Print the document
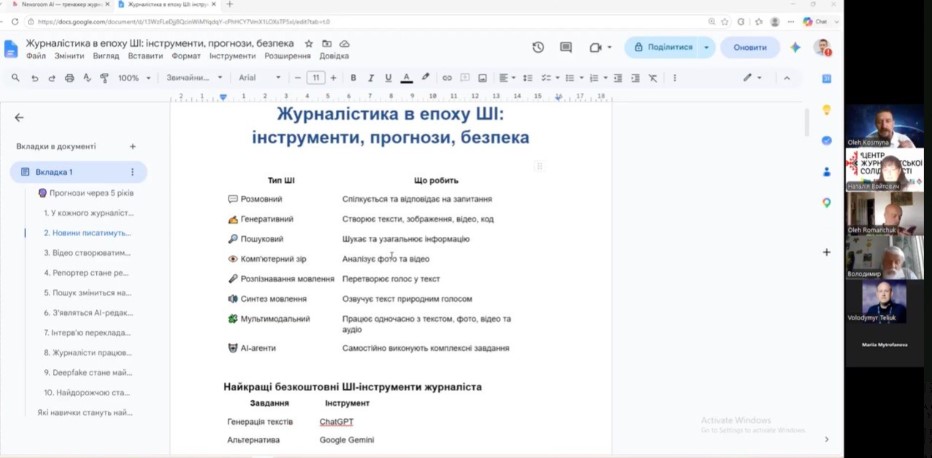Viewport: 932px width, 458px height. [70, 78]
